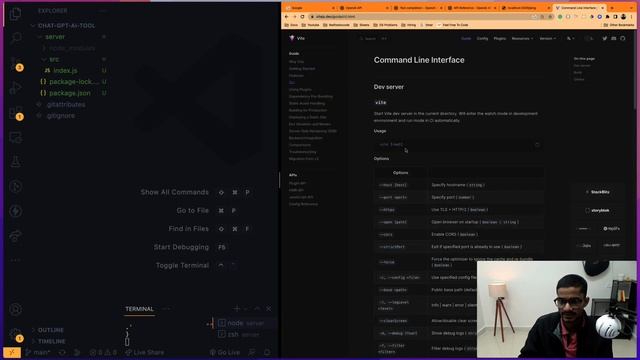Open Run and Debug view
640x360 pixels.
(x=16, y=87)
